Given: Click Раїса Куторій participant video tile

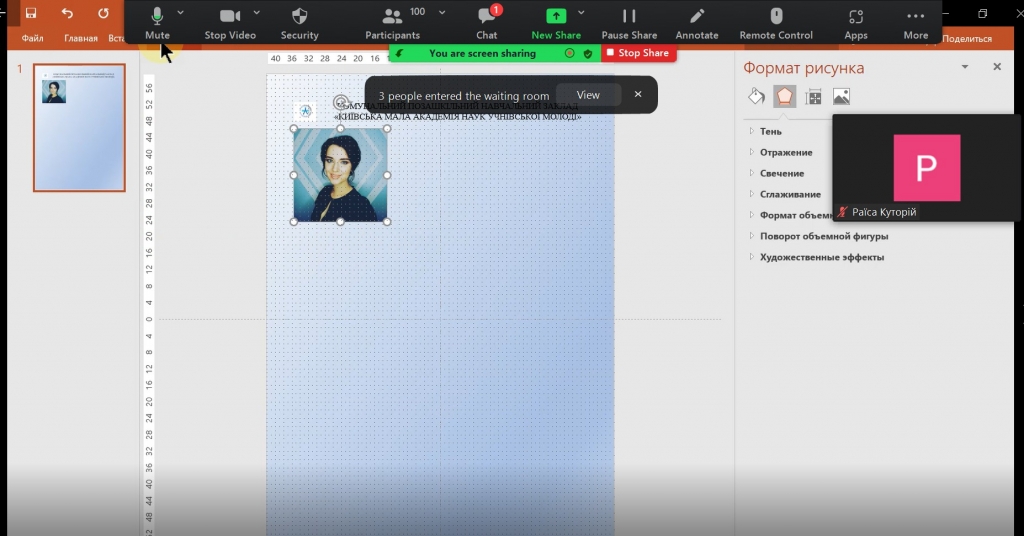Looking at the screenshot, I should (926, 168).
